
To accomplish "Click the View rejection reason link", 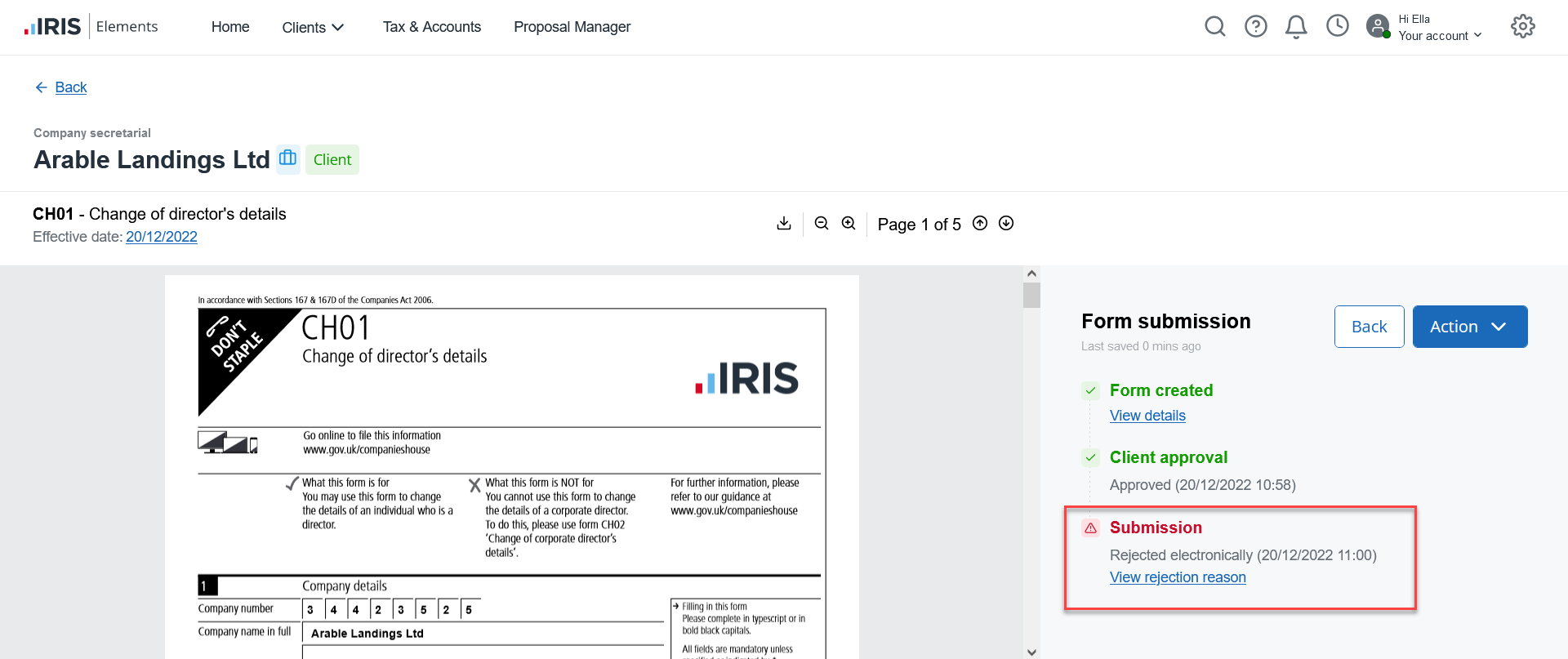I will (1177, 577).
